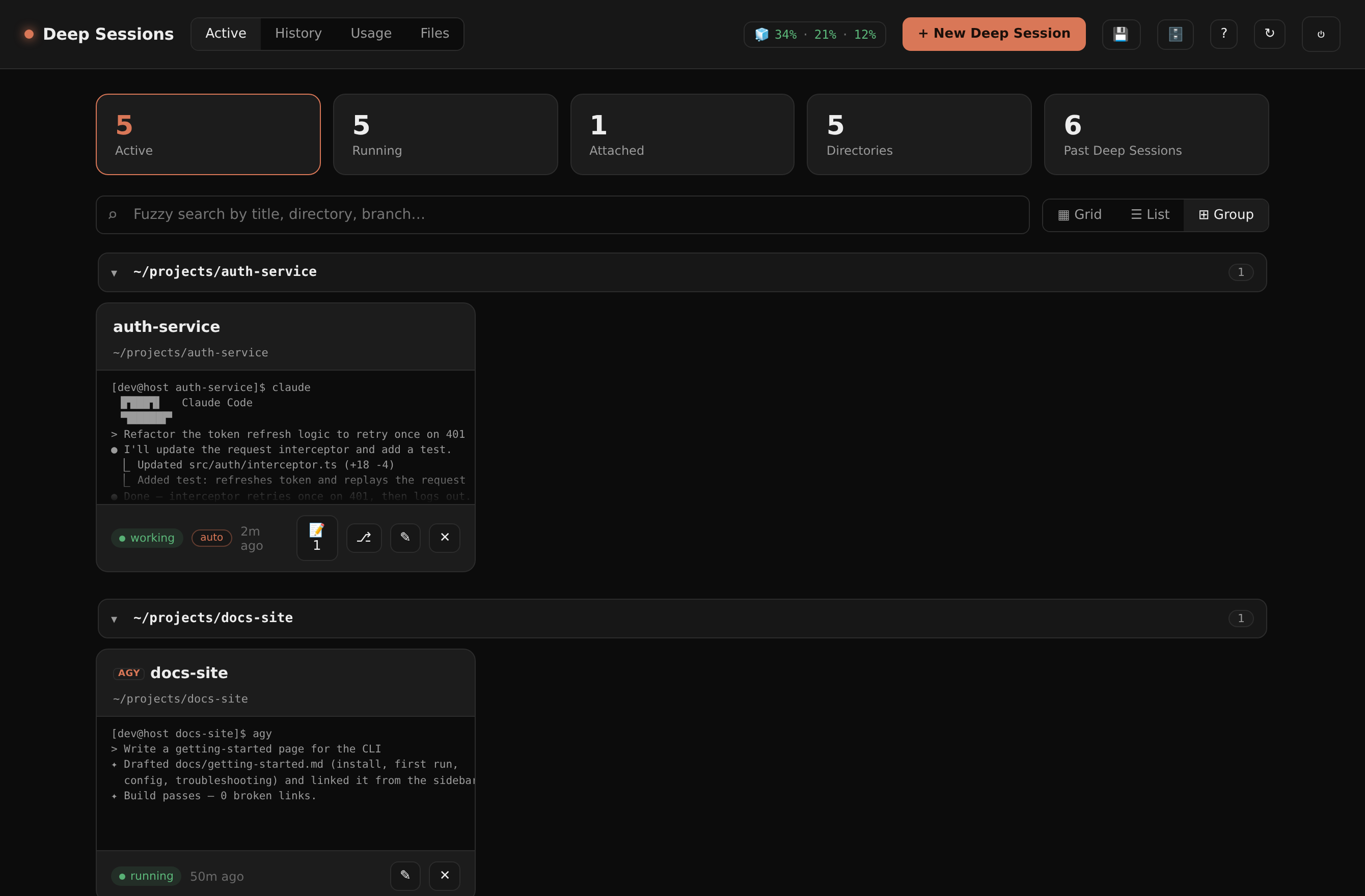
Task: Select the Group view mode
Action: (x=1225, y=215)
